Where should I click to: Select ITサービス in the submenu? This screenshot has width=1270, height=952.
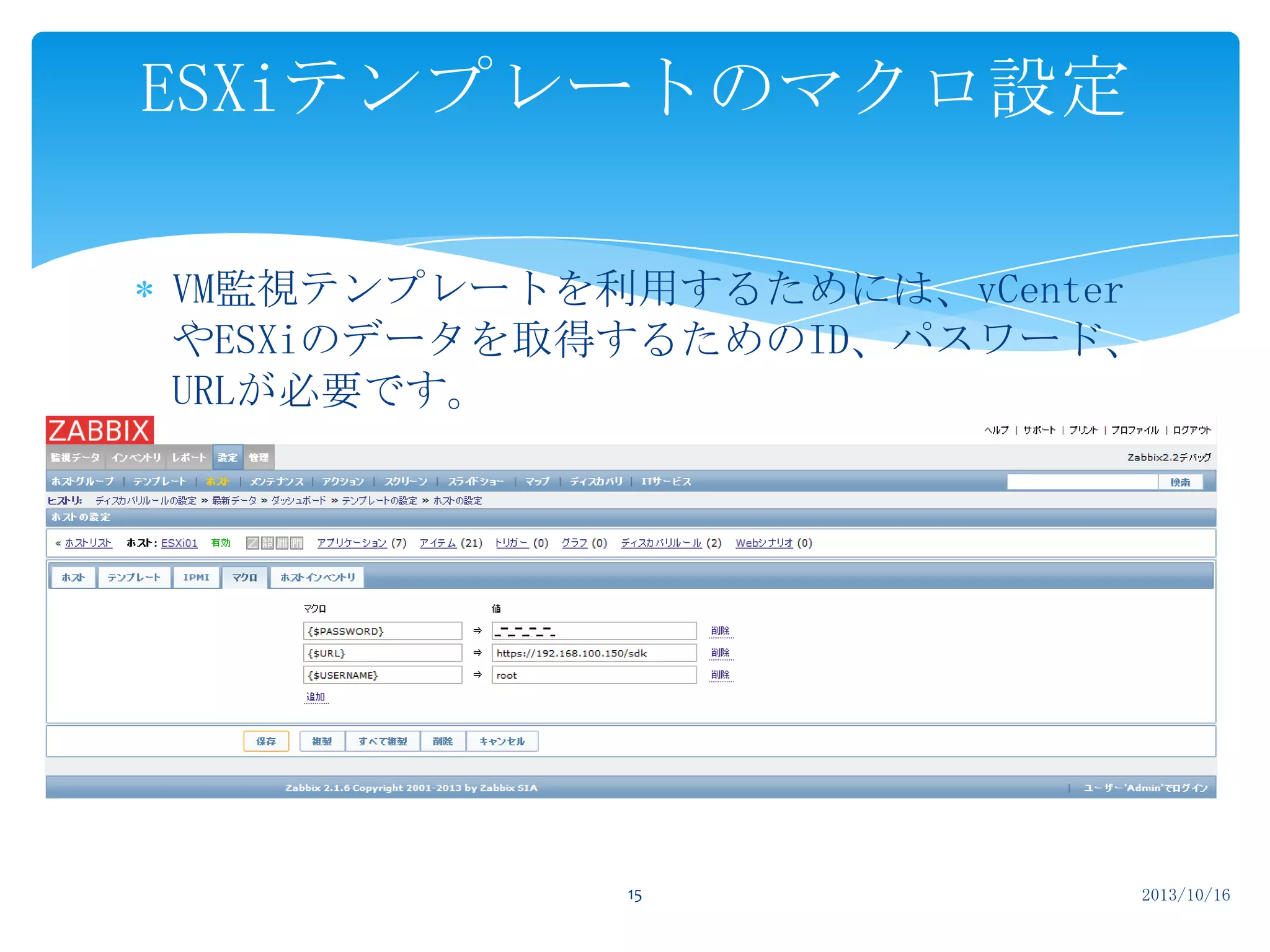click(x=666, y=482)
